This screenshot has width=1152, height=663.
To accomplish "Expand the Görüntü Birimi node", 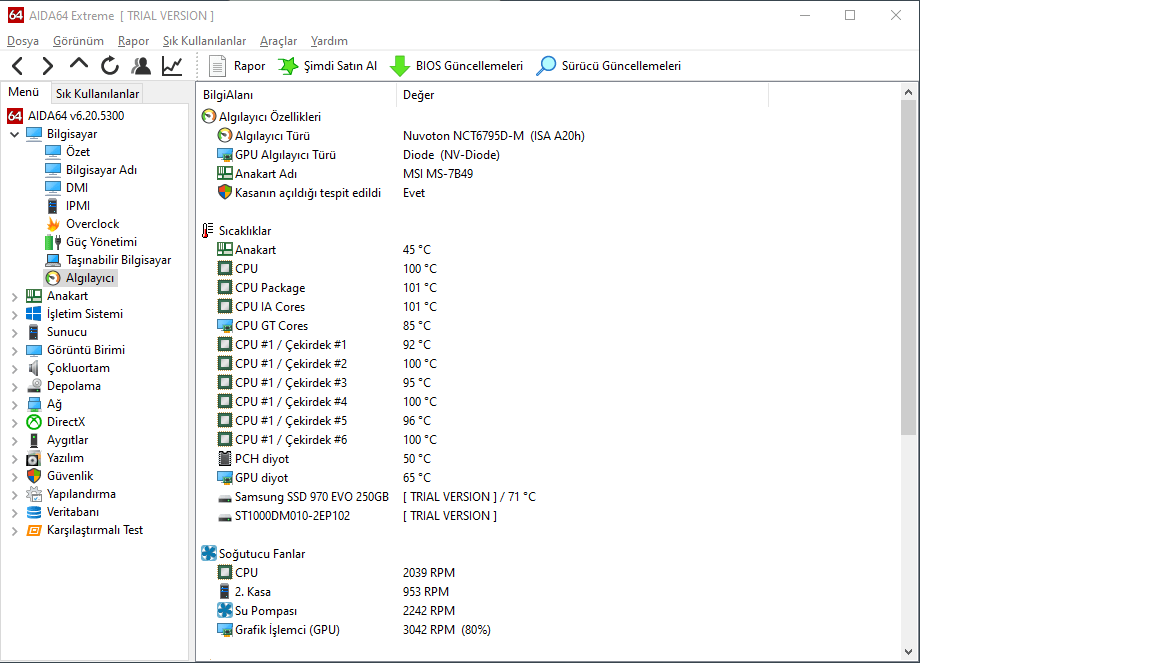I will 14,351.
